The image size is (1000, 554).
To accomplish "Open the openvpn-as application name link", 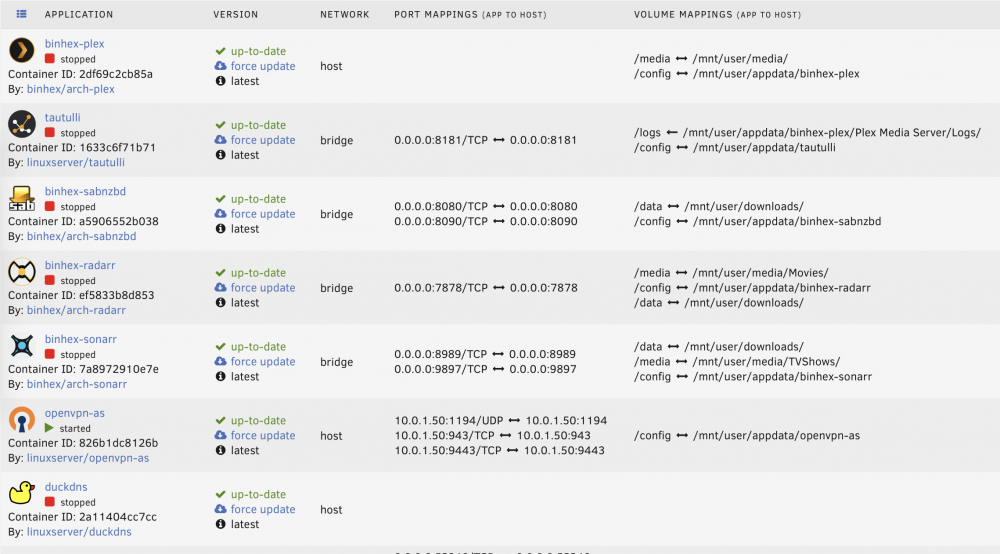I will click(75, 413).
